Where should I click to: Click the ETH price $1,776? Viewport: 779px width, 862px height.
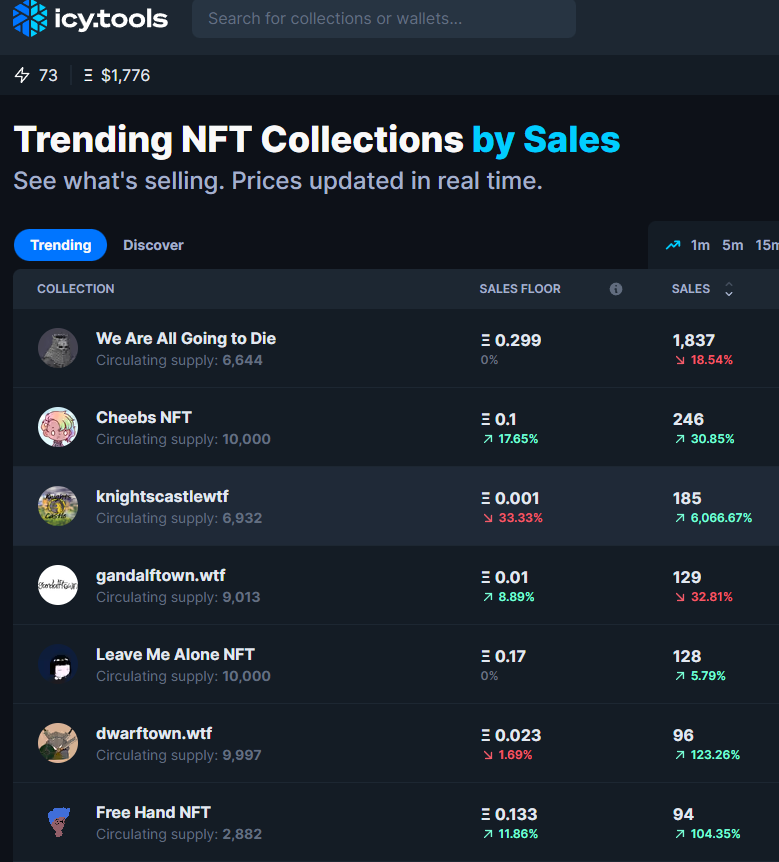pos(125,75)
